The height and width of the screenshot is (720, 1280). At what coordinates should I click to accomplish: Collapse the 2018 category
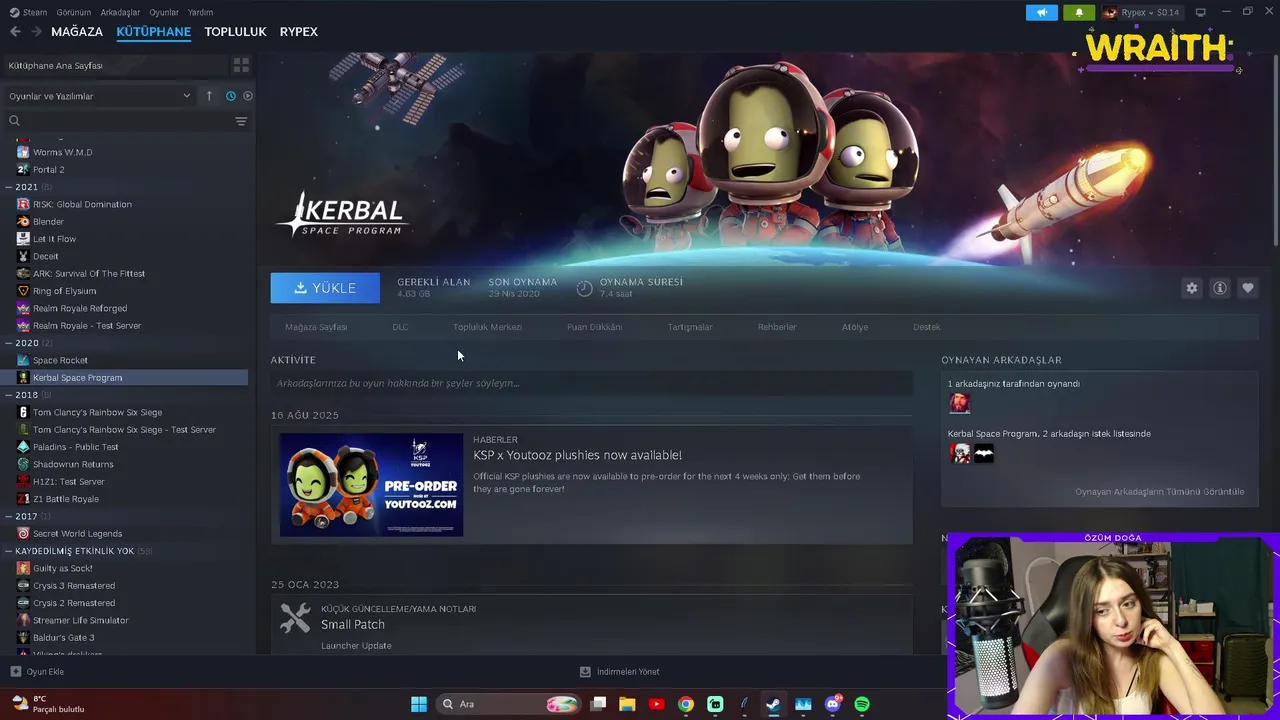26,395
